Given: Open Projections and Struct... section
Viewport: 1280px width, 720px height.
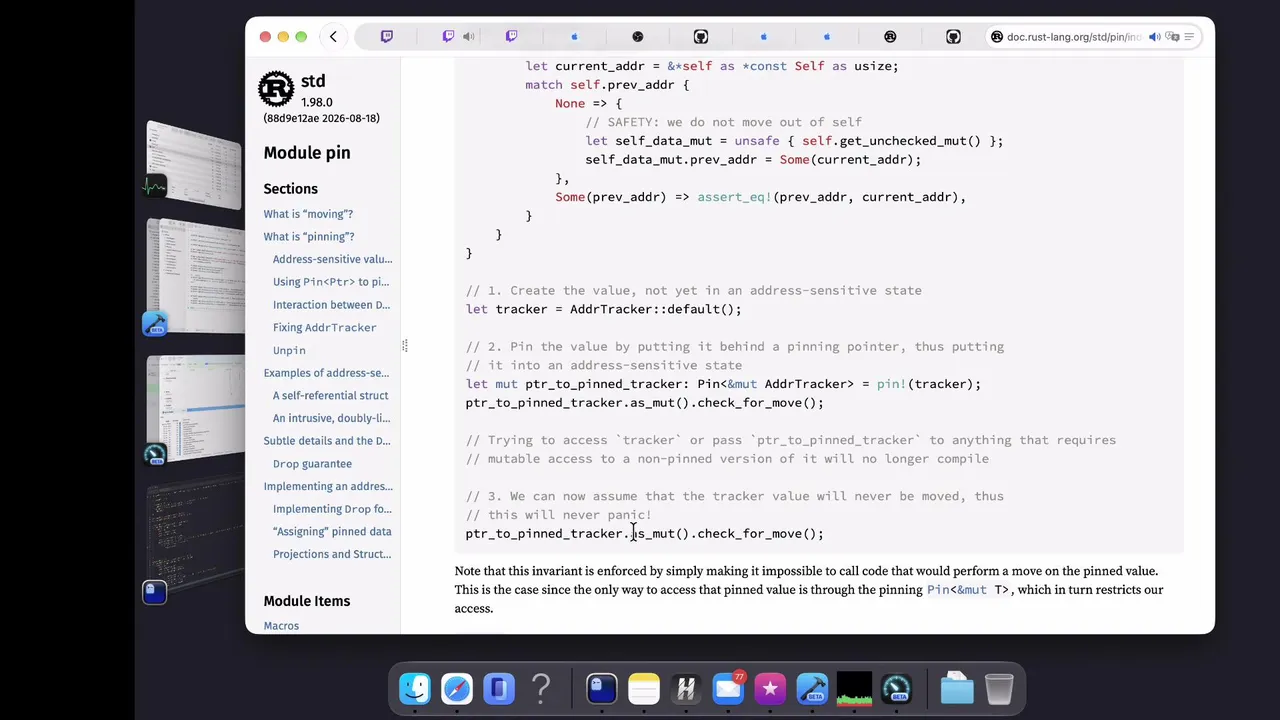Looking at the screenshot, I should 332,555.
